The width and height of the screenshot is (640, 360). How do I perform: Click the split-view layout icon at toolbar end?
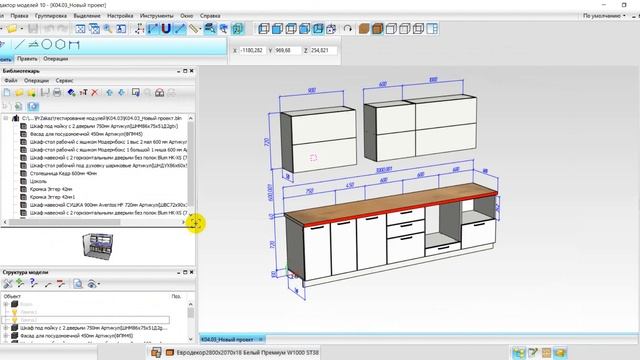(x=432, y=29)
